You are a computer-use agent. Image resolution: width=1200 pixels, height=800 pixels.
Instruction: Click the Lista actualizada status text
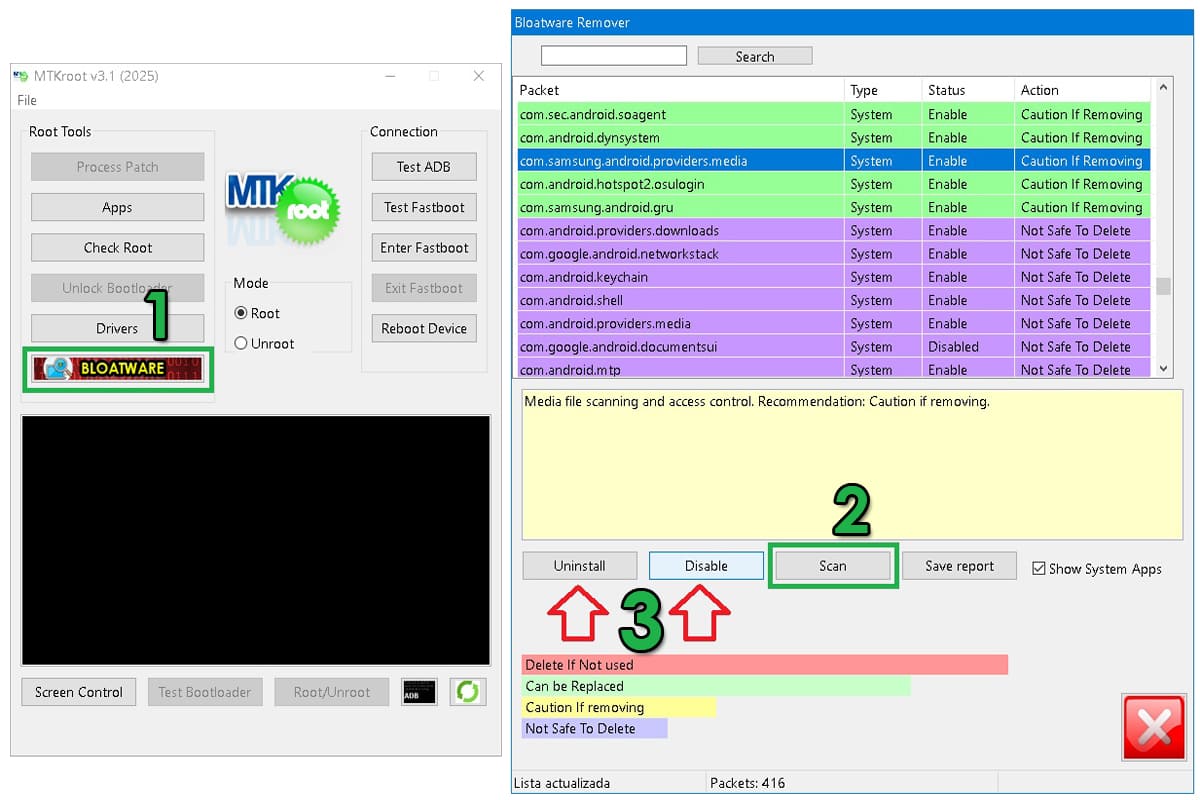pyautogui.click(x=562, y=783)
